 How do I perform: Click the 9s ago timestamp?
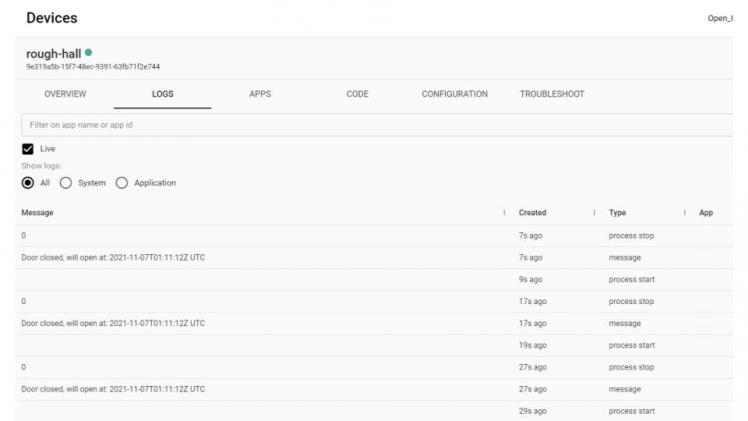tap(530, 279)
